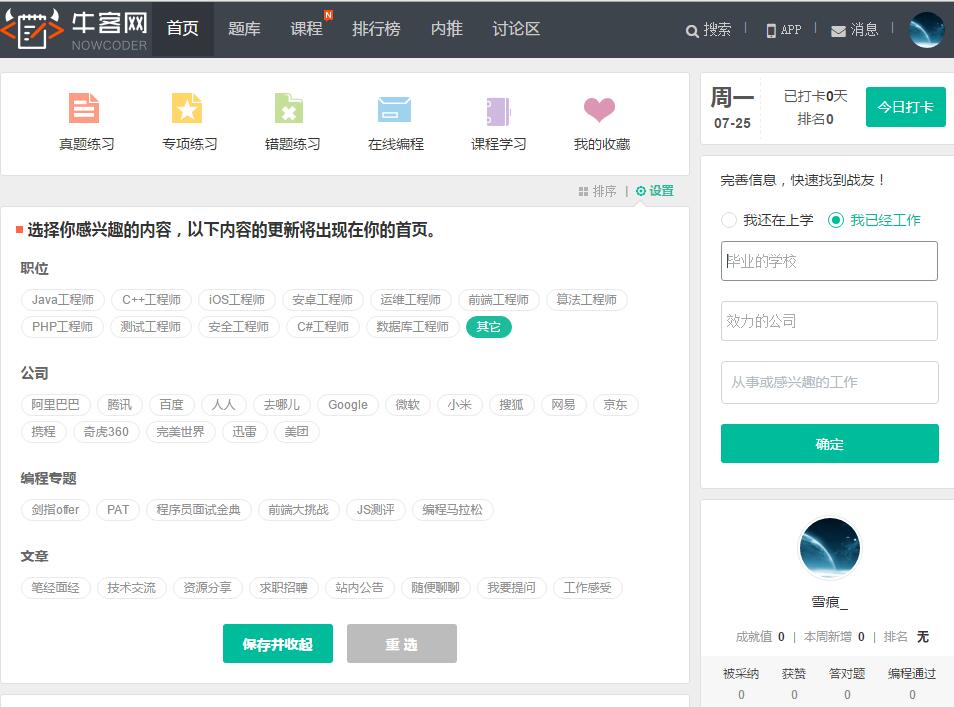
Task: Open the 排序 sort option
Action: [x=597, y=191]
